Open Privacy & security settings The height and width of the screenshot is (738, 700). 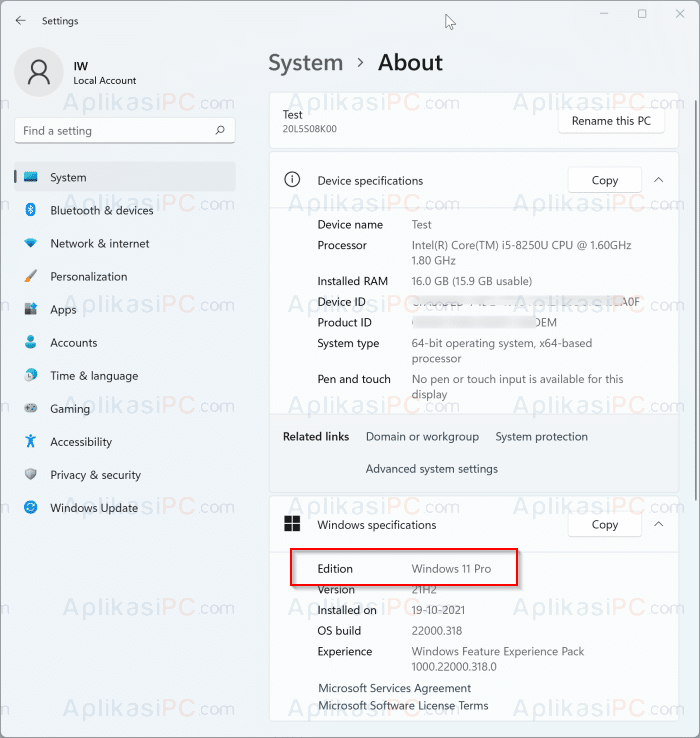[x=125, y=474]
